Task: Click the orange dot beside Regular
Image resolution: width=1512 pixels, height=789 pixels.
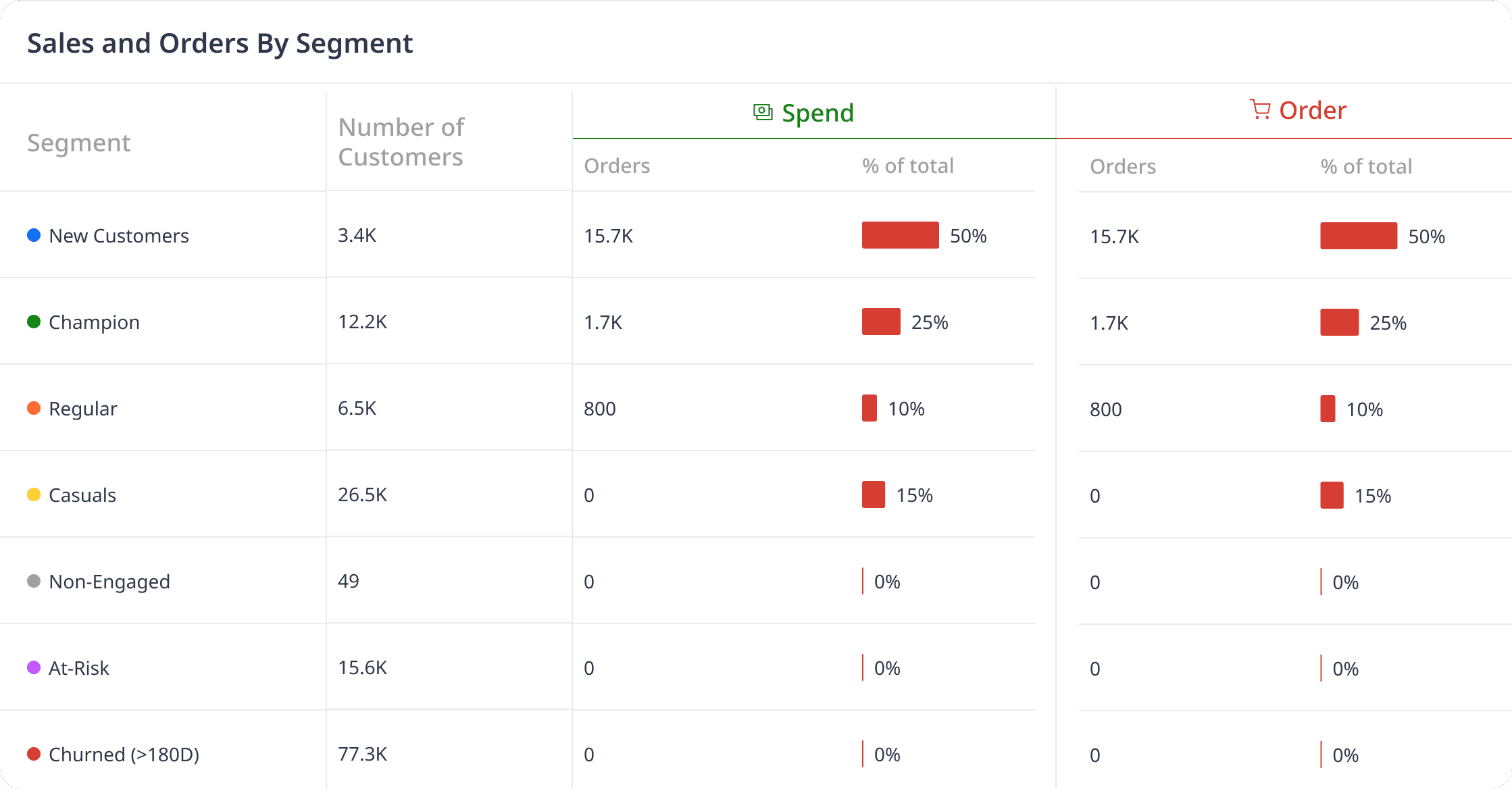Action: (34, 408)
